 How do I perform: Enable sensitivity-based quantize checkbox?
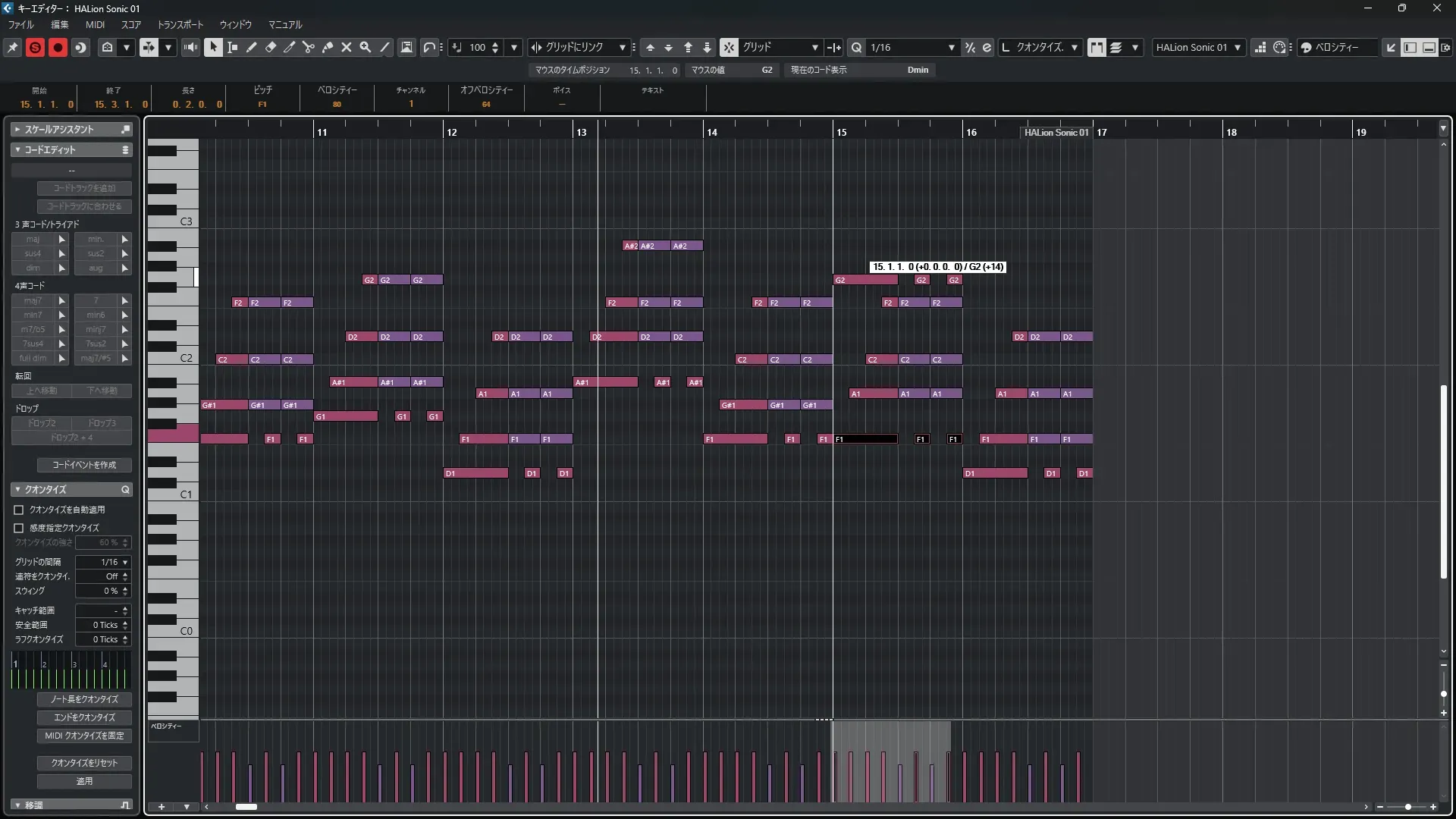pyautogui.click(x=19, y=528)
